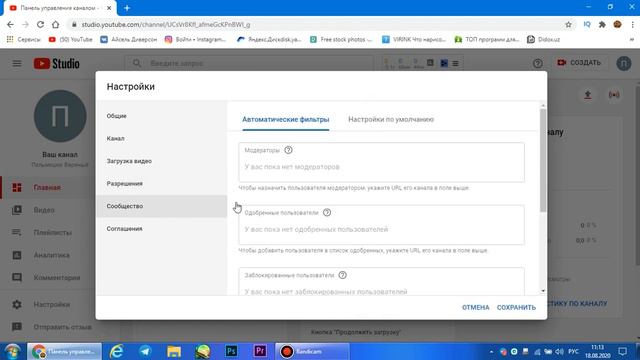Open File Explorer from taskbar
640x360 pixels.
(x=173, y=351)
